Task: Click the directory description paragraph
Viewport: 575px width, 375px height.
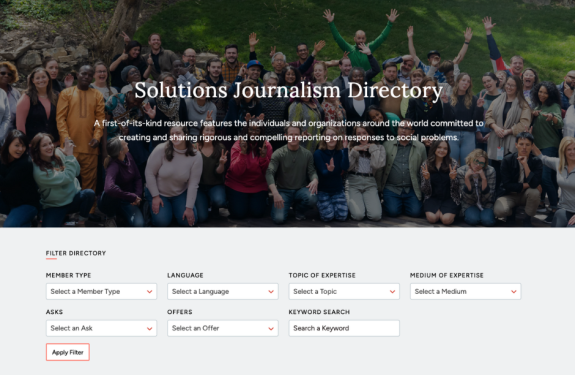Action: click(x=289, y=130)
